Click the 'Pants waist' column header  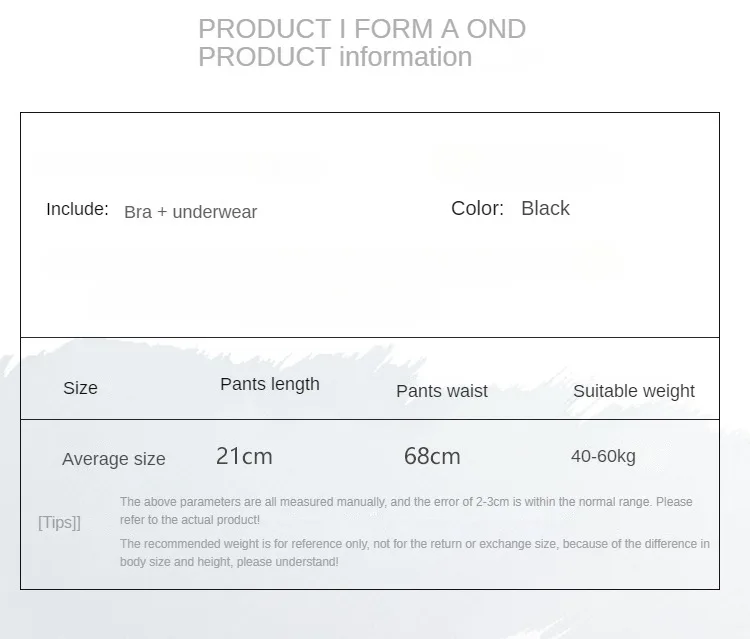pos(441,391)
